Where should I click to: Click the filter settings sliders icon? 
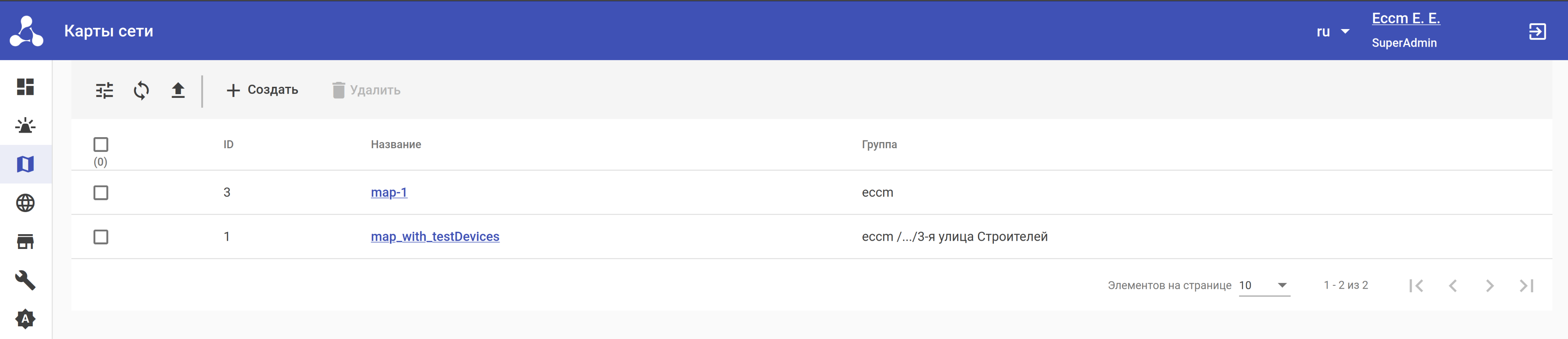point(105,90)
